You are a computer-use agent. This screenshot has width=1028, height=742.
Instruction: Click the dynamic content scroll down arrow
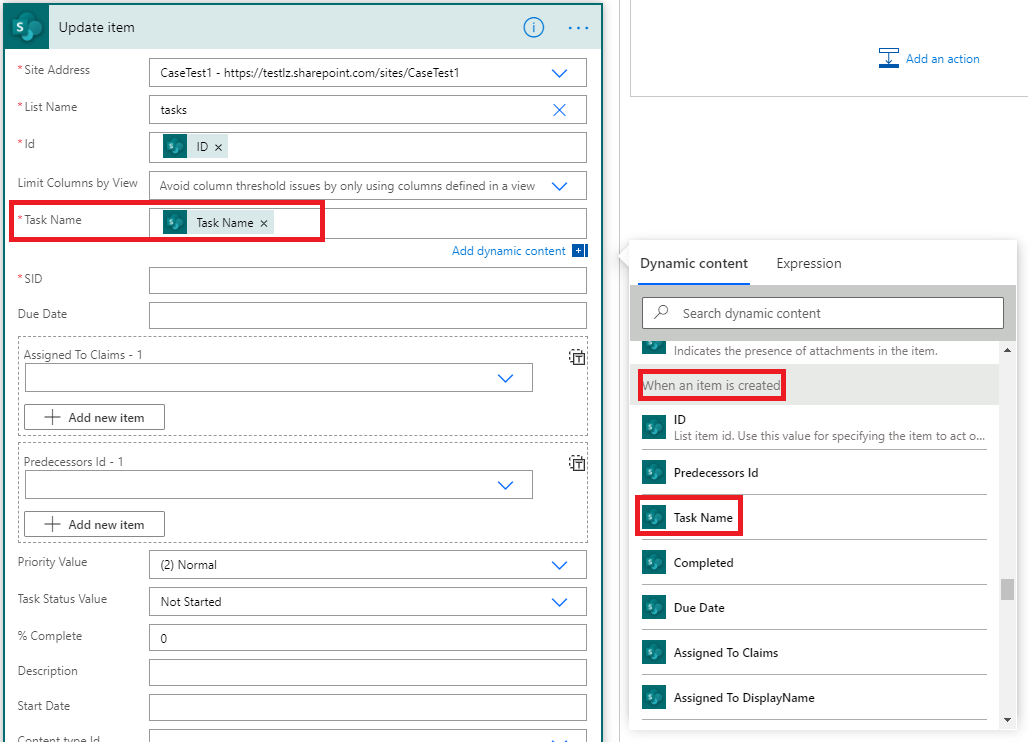click(x=1007, y=720)
